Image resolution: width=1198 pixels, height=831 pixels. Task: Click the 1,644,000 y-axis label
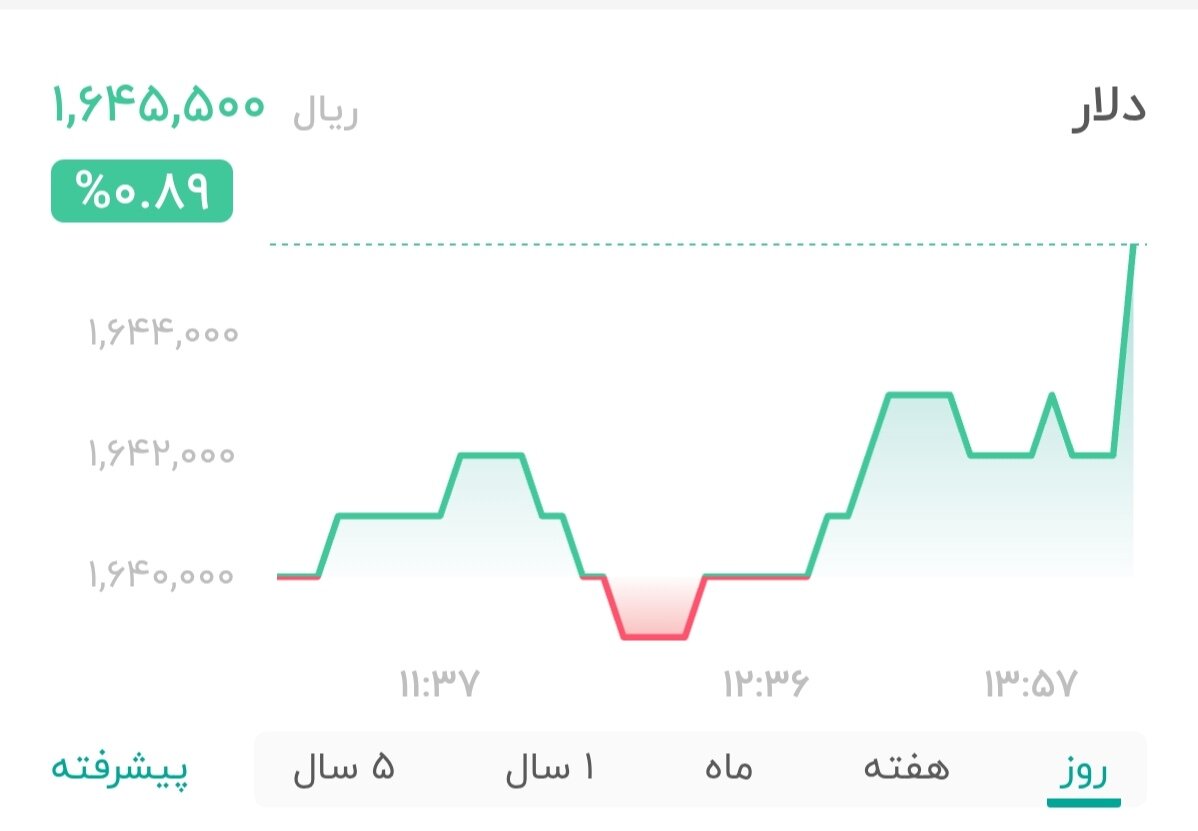click(x=160, y=333)
